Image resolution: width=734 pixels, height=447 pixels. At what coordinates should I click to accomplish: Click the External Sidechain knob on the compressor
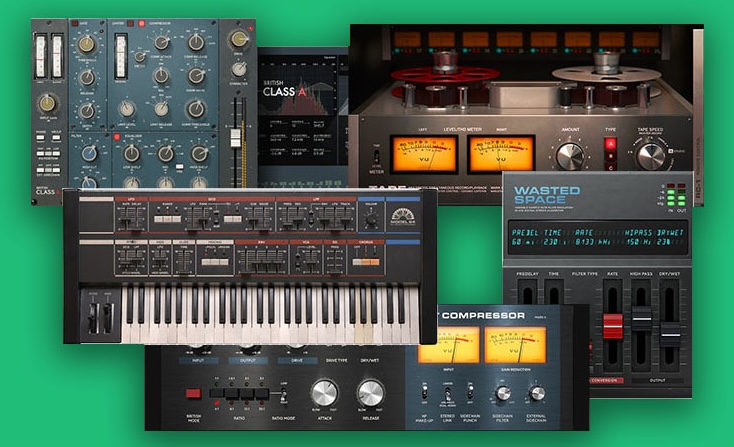coord(536,393)
